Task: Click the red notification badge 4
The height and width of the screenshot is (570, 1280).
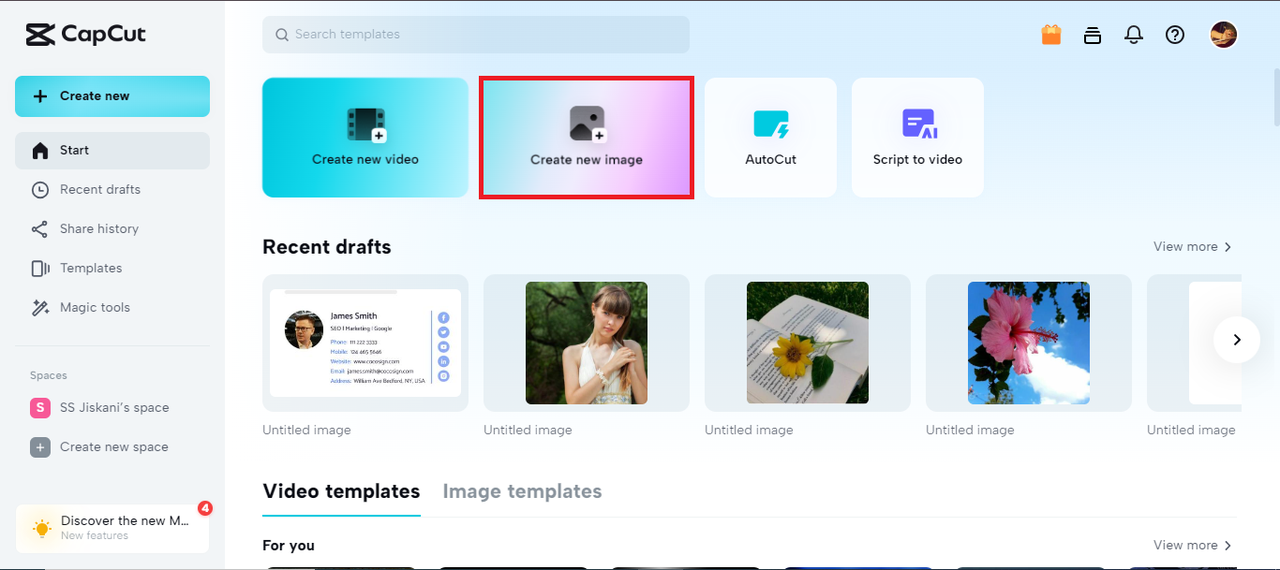Action: click(x=205, y=508)
